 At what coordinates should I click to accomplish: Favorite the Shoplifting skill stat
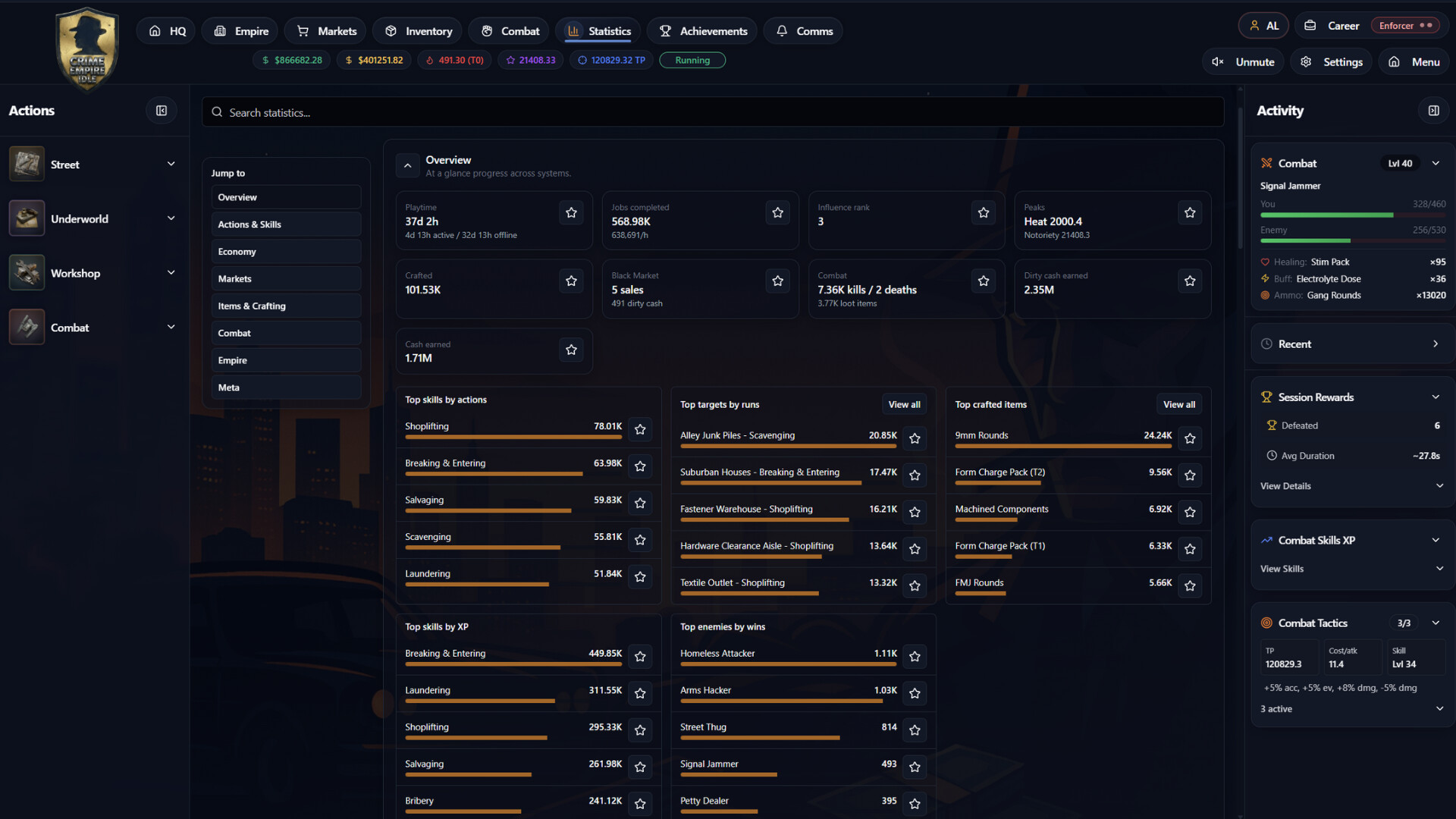pyautogui.click(x=639, y=429)
